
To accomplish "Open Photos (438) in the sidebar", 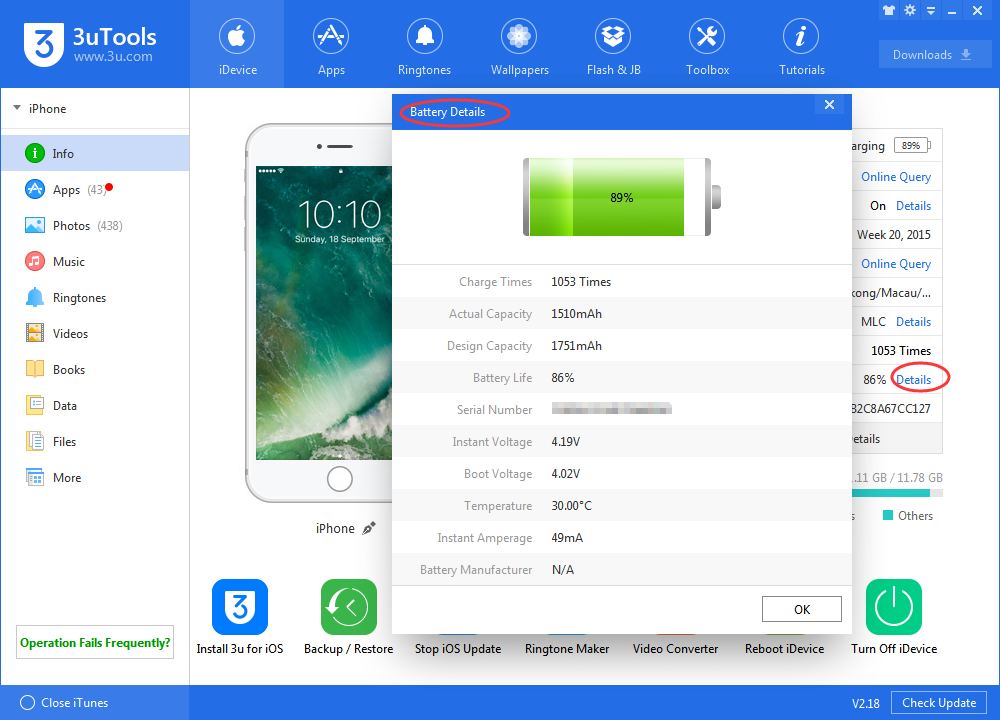I will 95,225.
